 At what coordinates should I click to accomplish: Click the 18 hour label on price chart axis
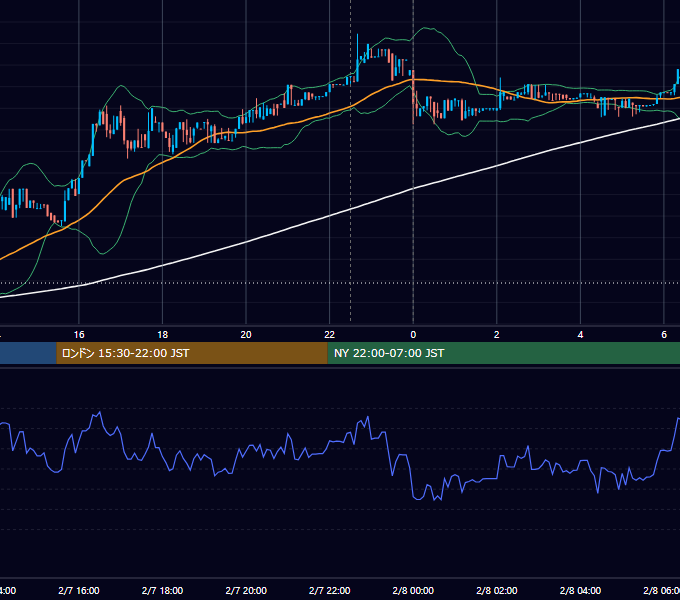(x=163, y=335)
